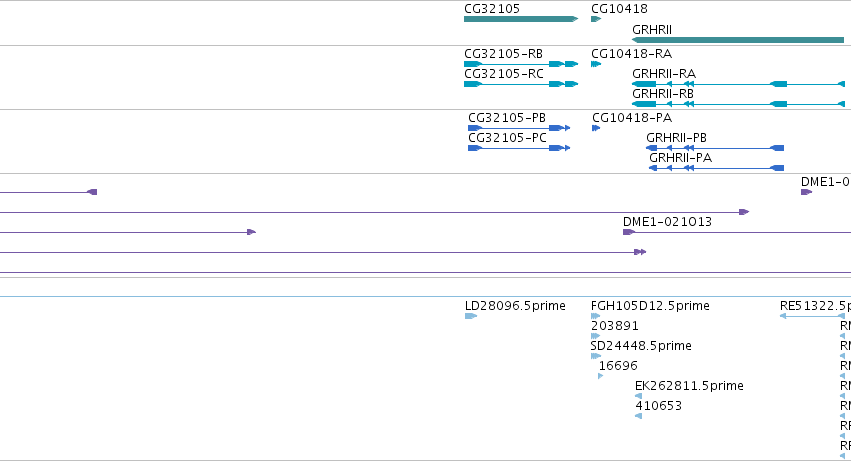Click the LD28096.5prime EST label
The image size is (851, 461).
(515, 306)
